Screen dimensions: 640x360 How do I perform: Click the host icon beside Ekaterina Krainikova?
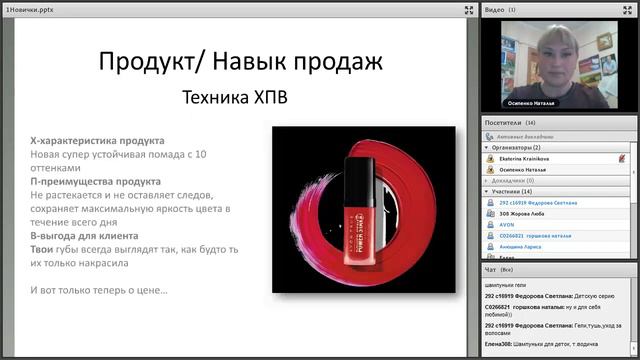click(490, 159)
